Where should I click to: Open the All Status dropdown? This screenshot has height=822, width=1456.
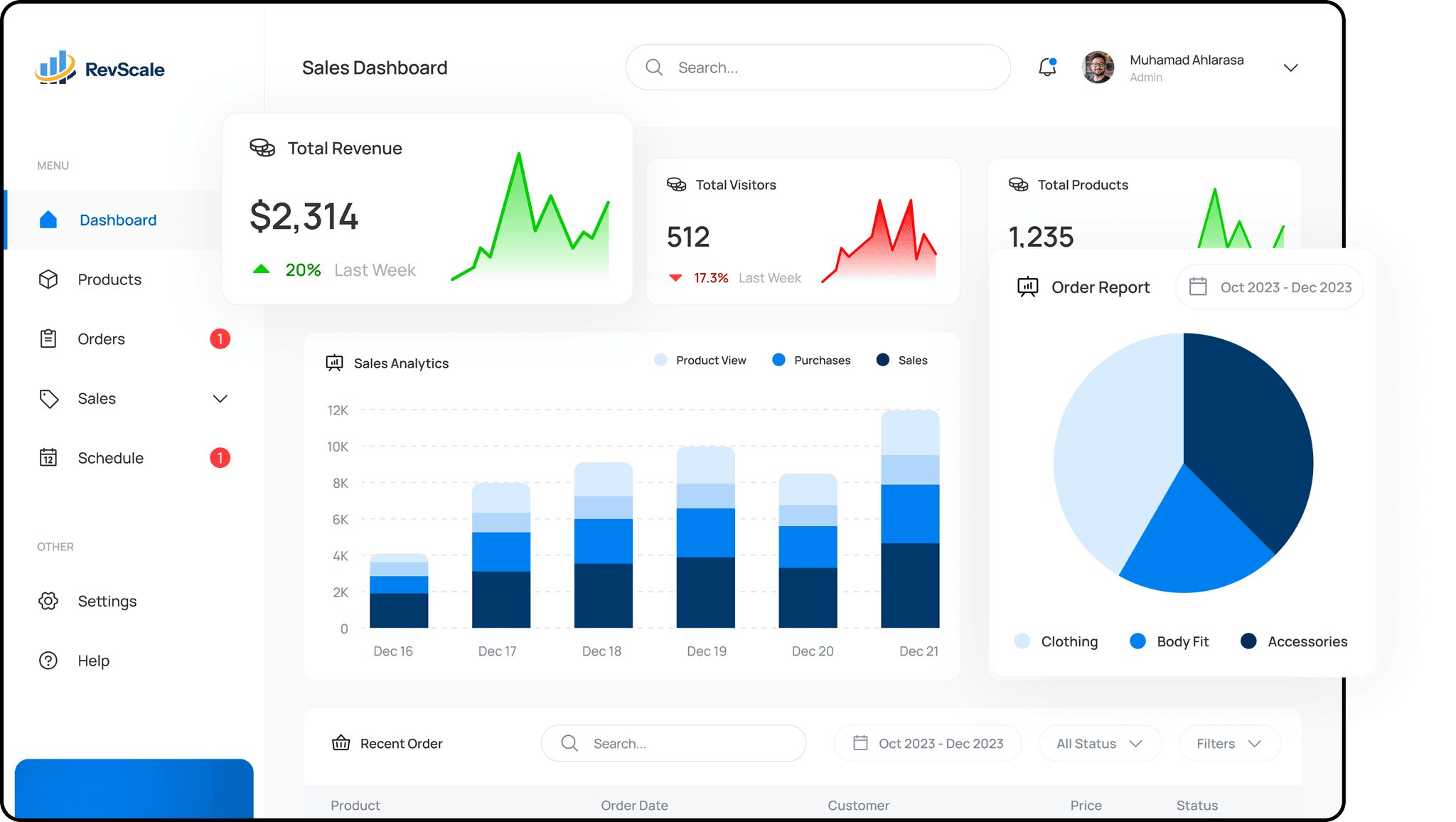[1099, 743]
